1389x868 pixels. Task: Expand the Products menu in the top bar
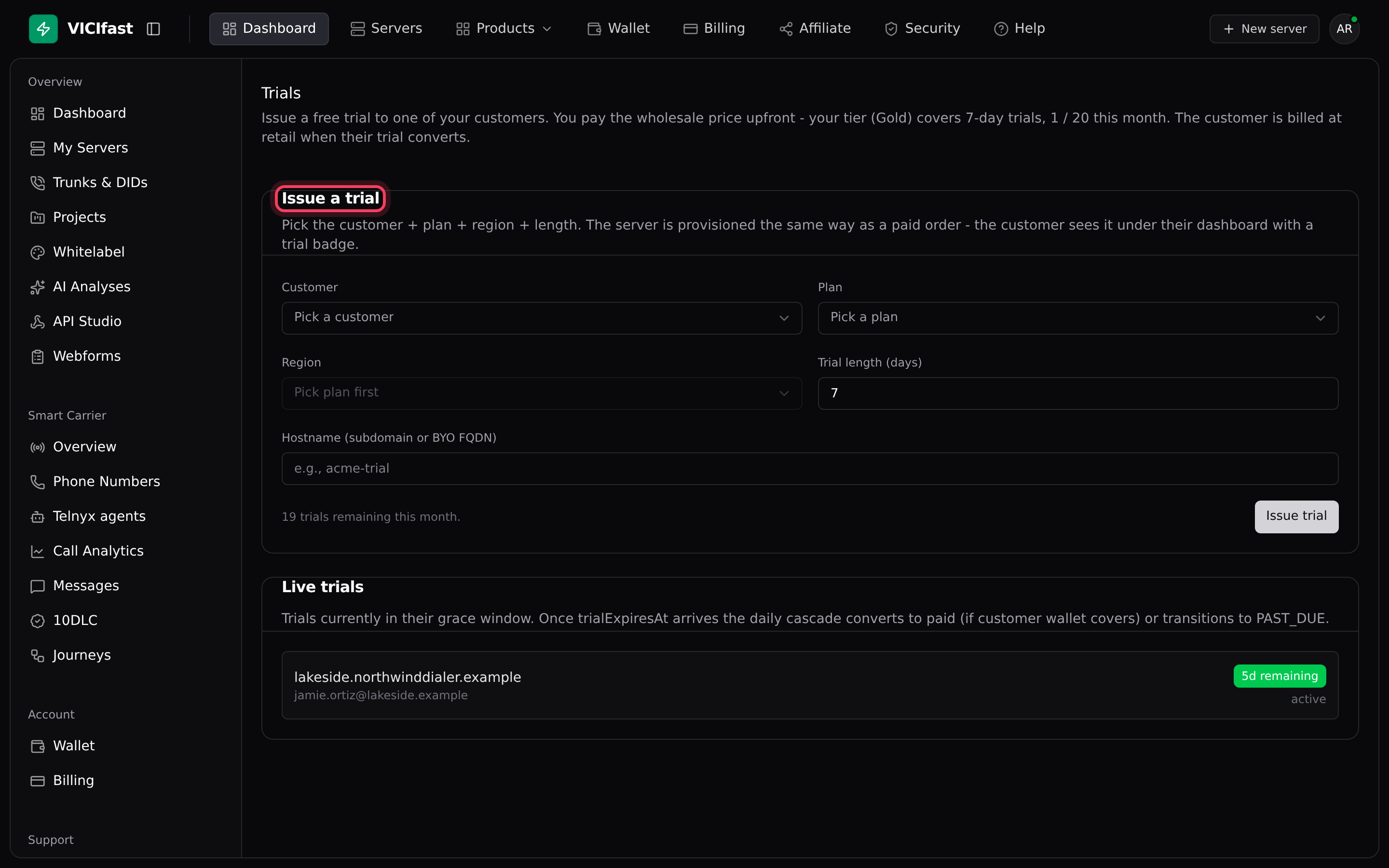504,29
